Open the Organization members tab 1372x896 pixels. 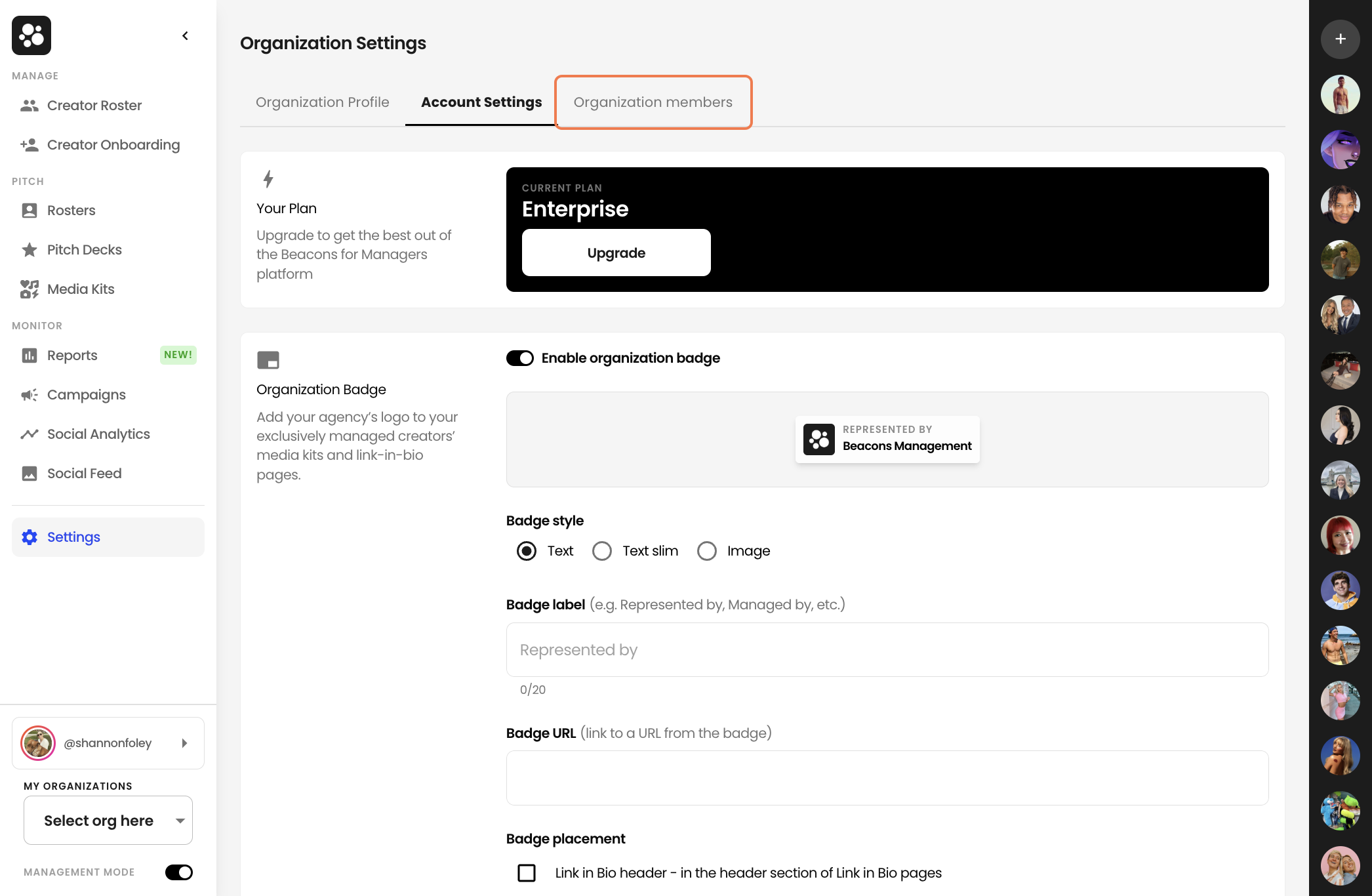[x=653, y=102]
